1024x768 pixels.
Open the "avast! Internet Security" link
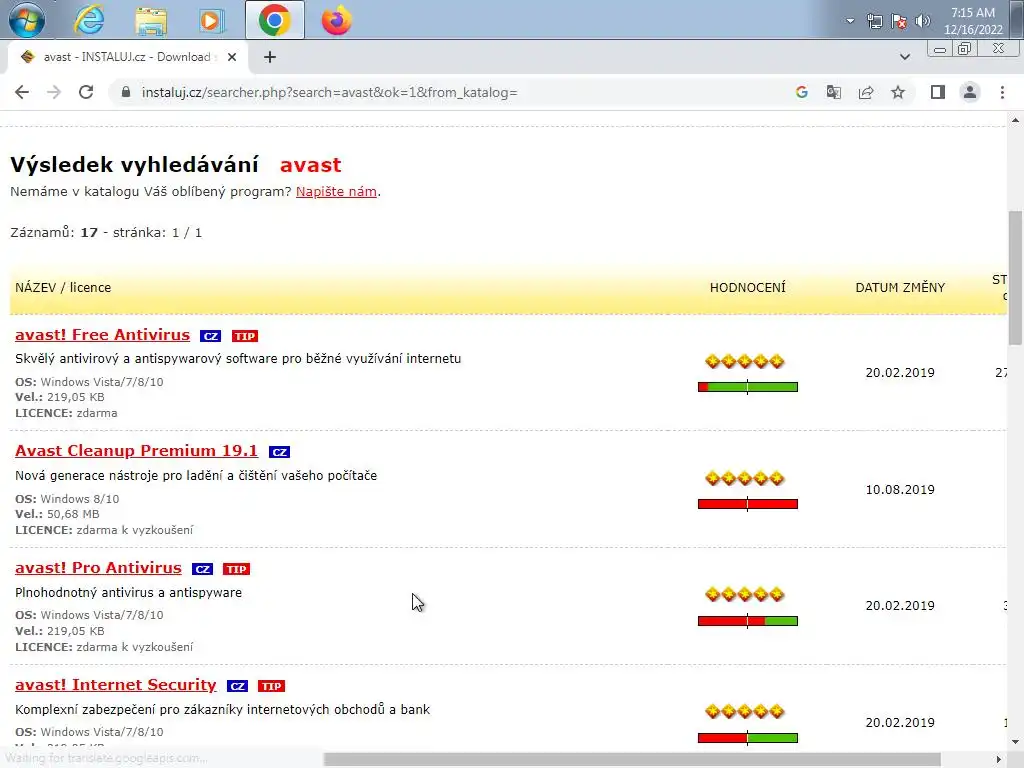click(x=116, y=684)
